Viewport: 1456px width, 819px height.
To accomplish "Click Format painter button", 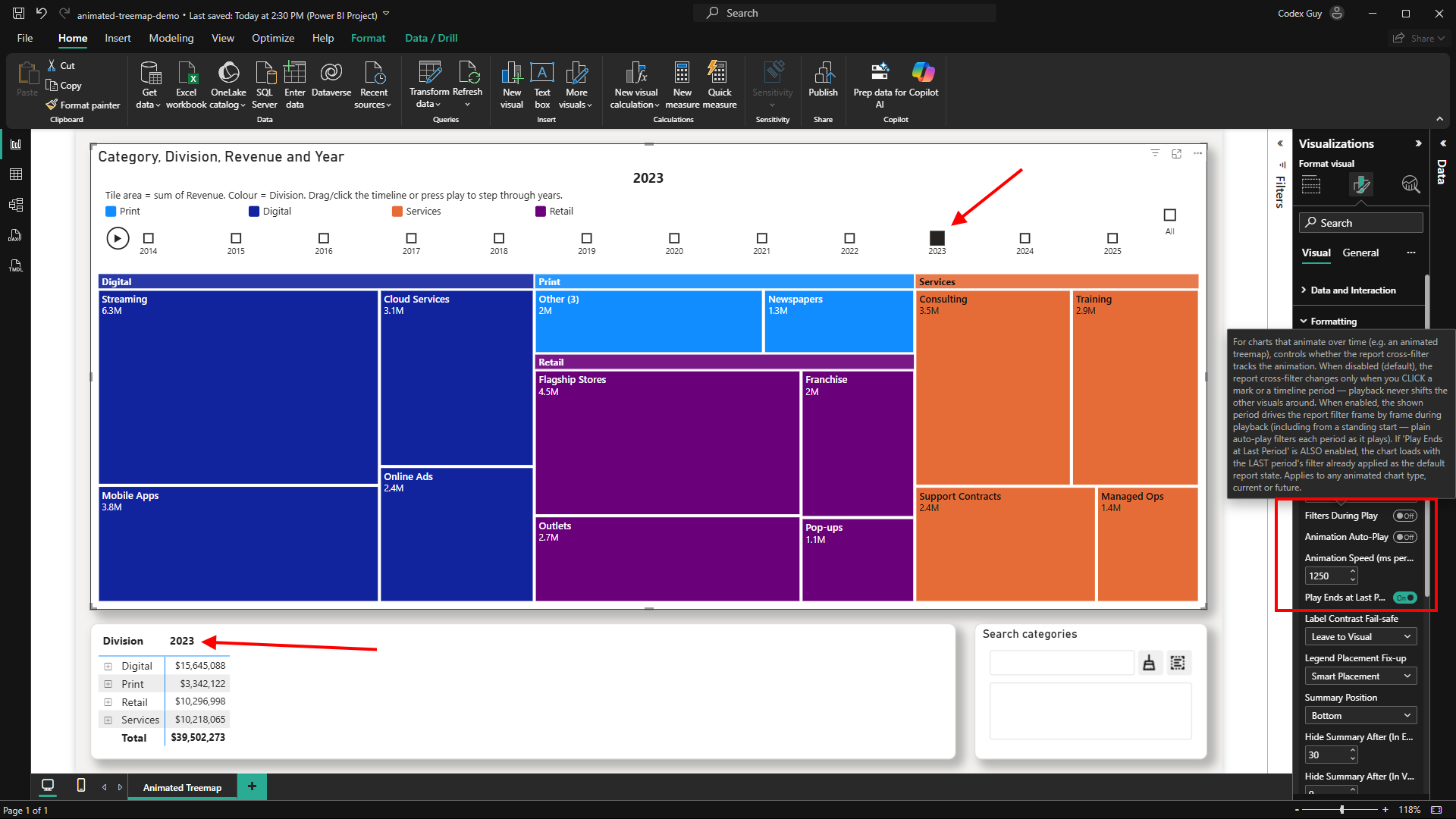I will [83, 105].
